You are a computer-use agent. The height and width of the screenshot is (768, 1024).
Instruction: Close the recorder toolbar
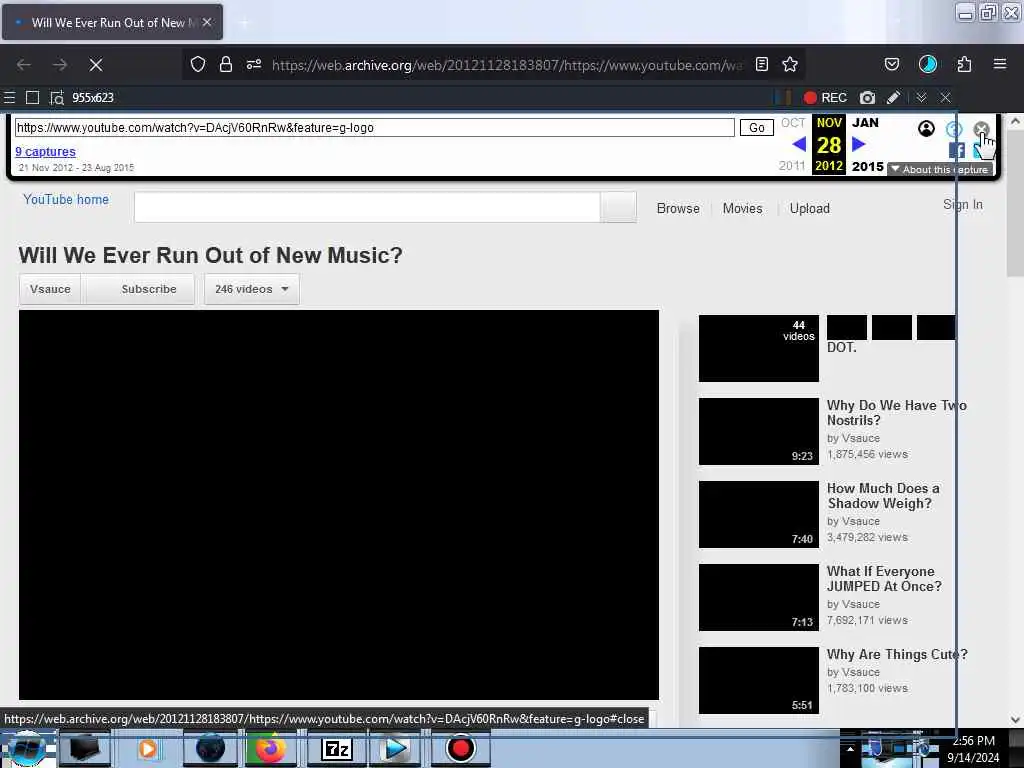(x=945, y=97)
